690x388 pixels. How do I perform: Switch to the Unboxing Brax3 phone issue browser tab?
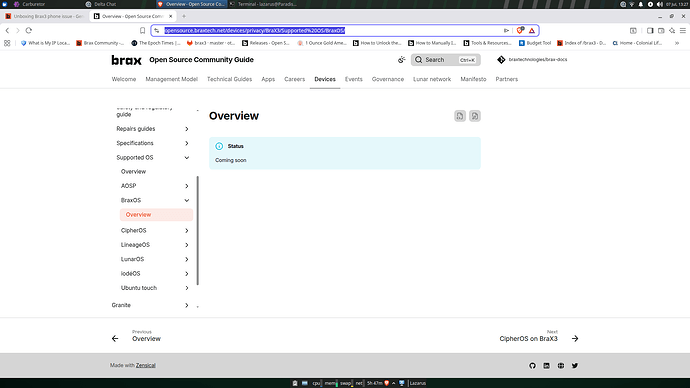pyautogui.click(x=44, y=16)
